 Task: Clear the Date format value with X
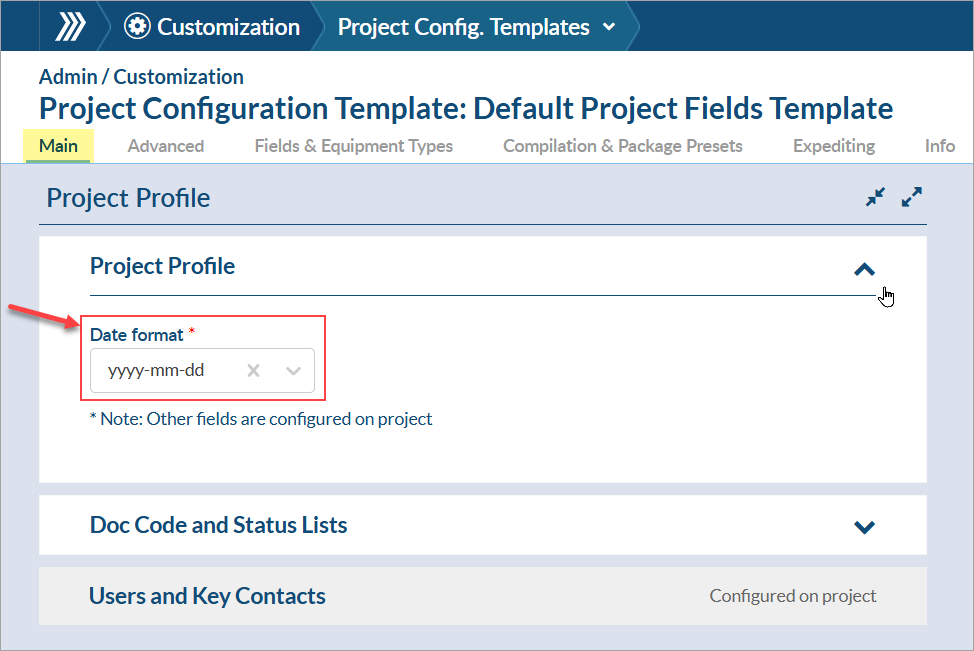click(254, 371)
